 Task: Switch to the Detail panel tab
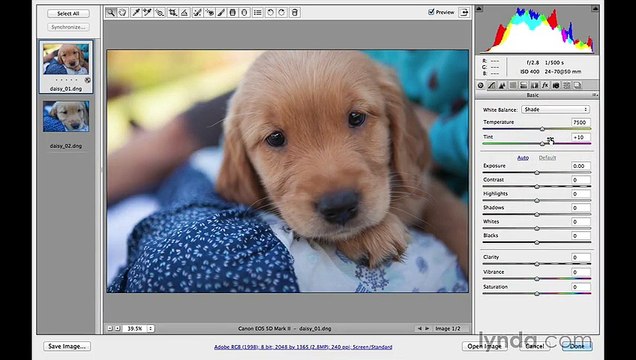tap(502, 85)
